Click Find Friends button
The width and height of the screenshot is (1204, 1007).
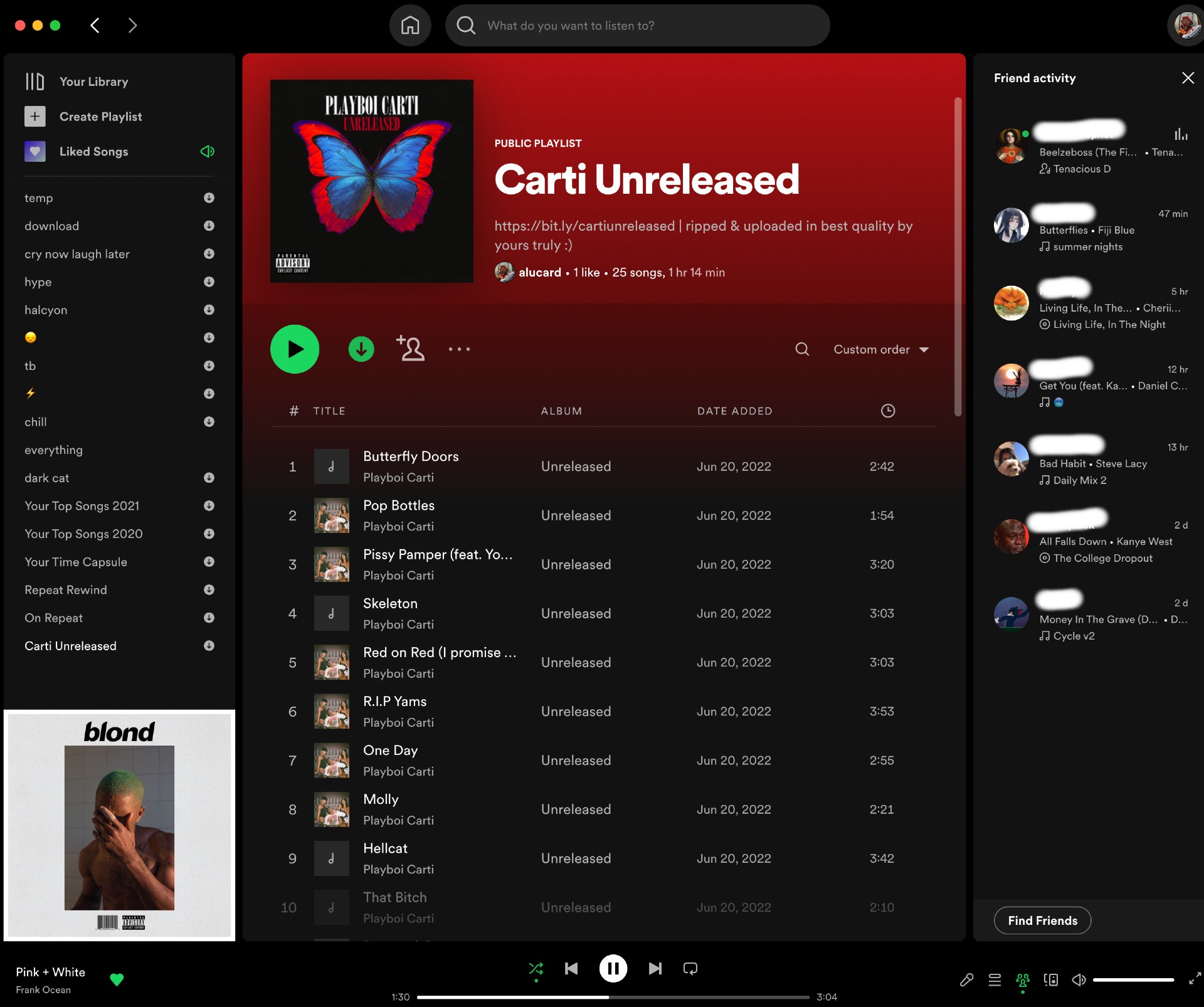(1042, 920)
